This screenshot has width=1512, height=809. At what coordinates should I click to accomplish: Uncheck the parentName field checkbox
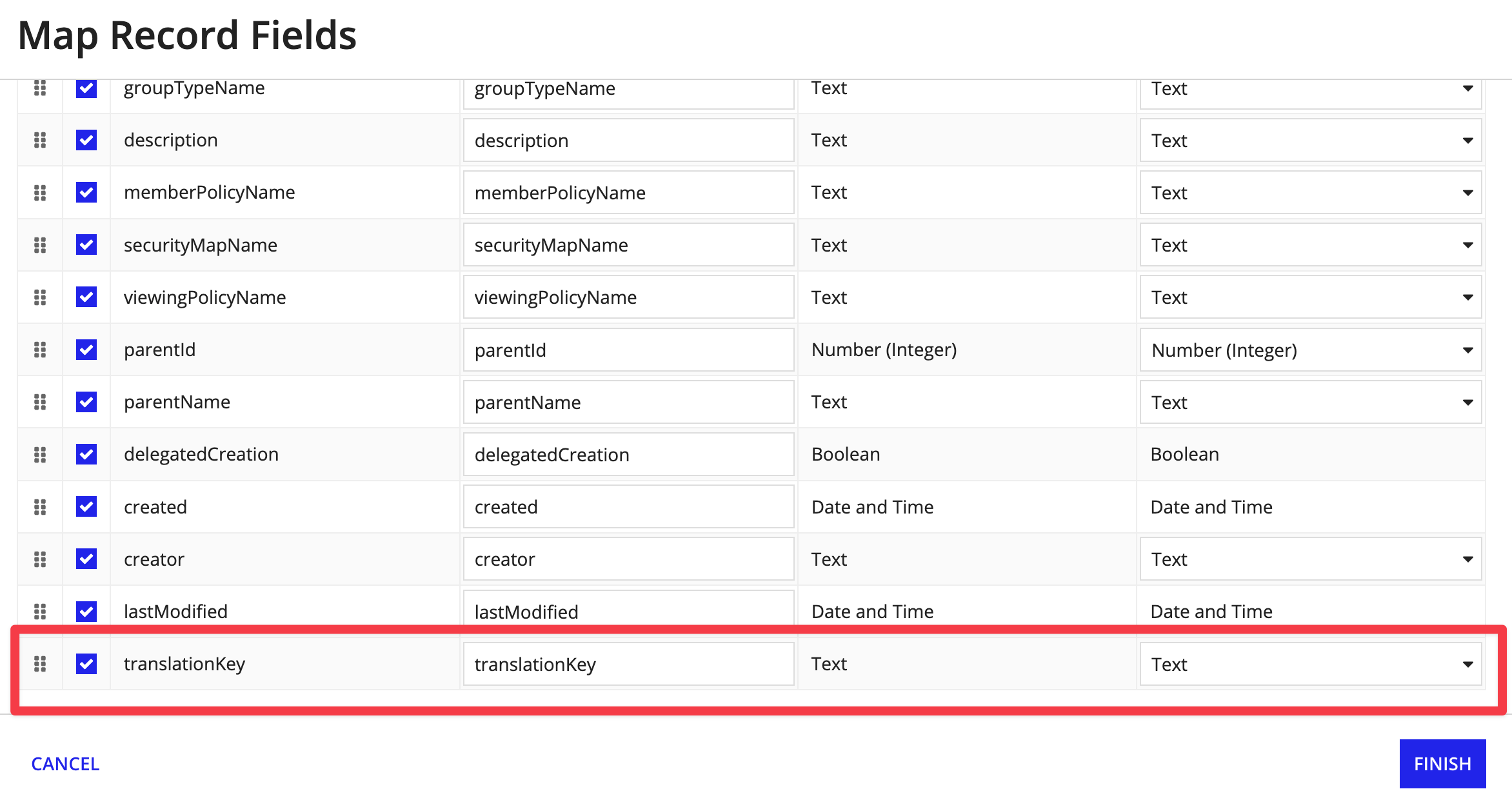coord(86,402)
